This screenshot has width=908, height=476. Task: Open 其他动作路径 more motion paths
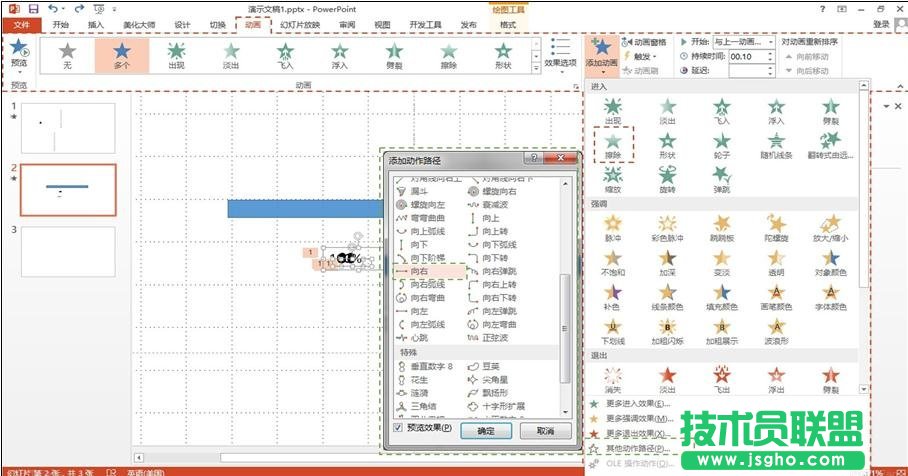637,449
